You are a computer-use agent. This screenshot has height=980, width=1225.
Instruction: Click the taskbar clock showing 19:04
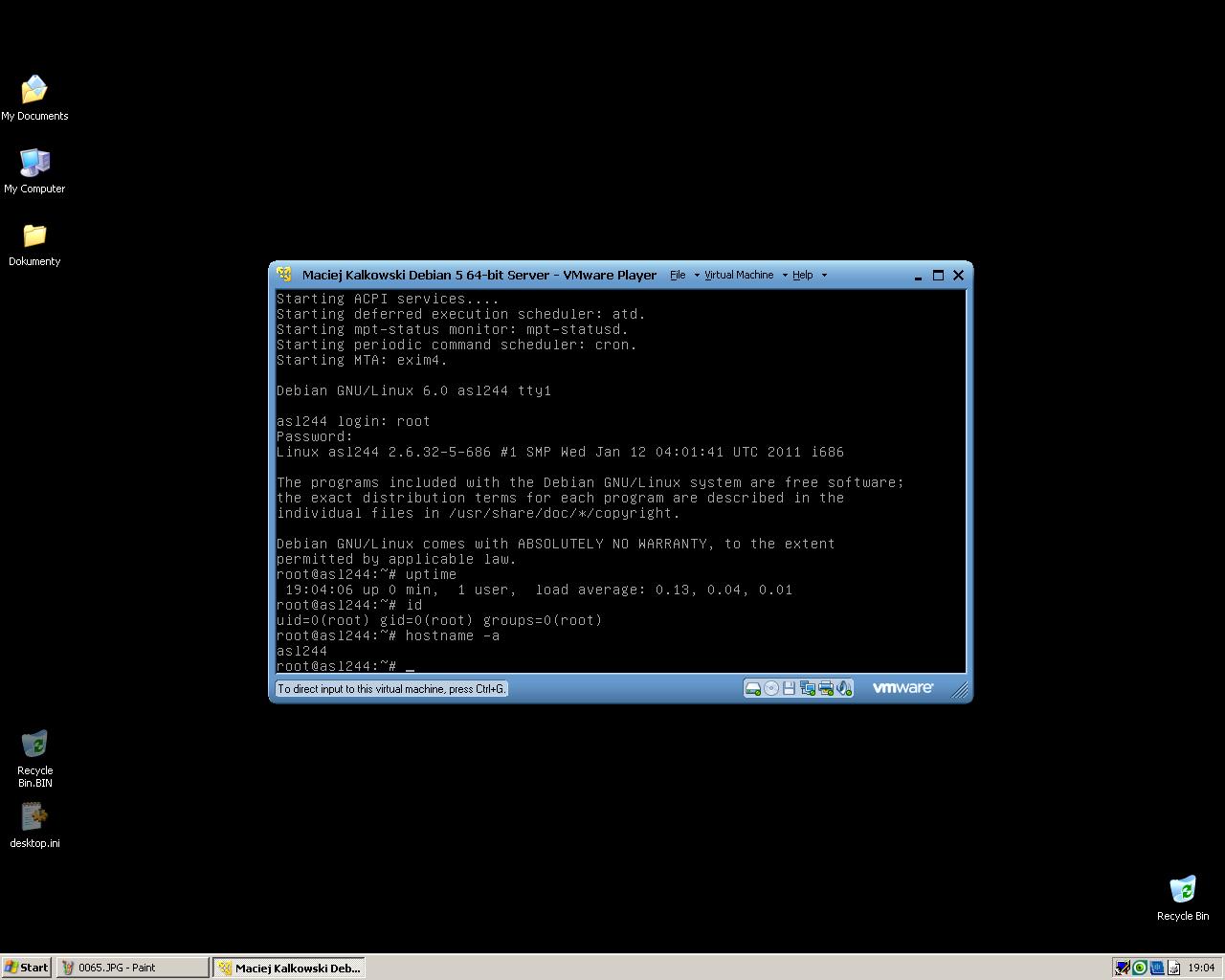pos(1201,968)
